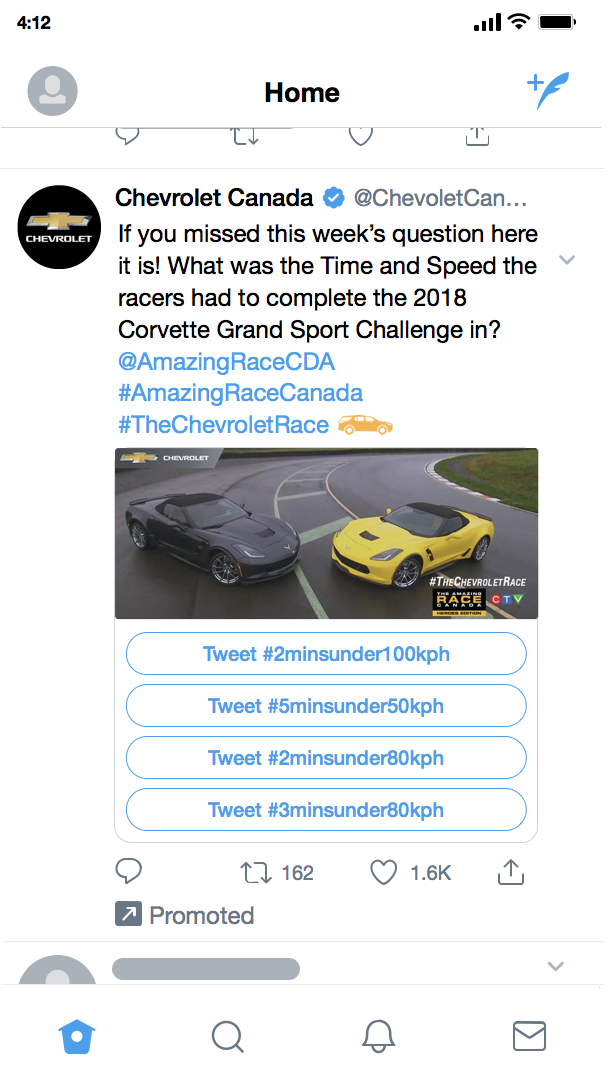The image size is (610, 1088).
Task: Open Notifications bell tab
Action: coord(378,1036)
